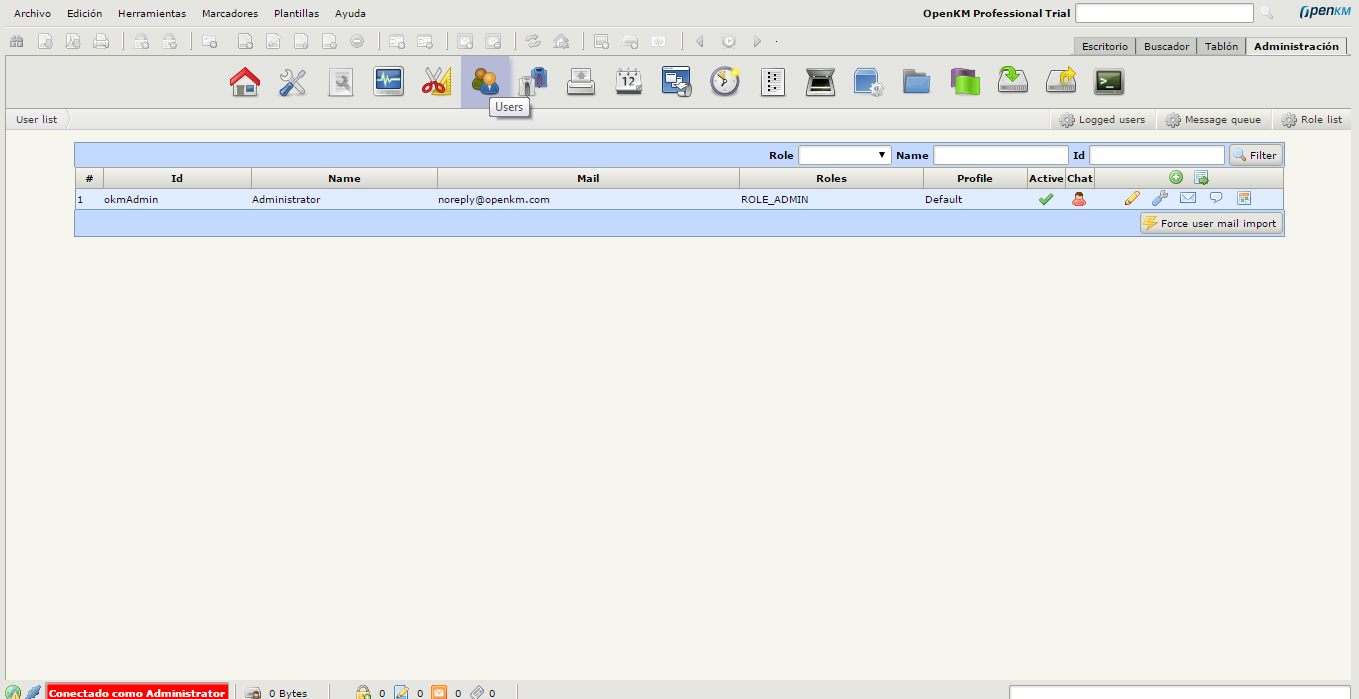This screenshot has width=1359, height=699.
Task: Switch to the Buscador tab
Action: (x=1166, y=46)
